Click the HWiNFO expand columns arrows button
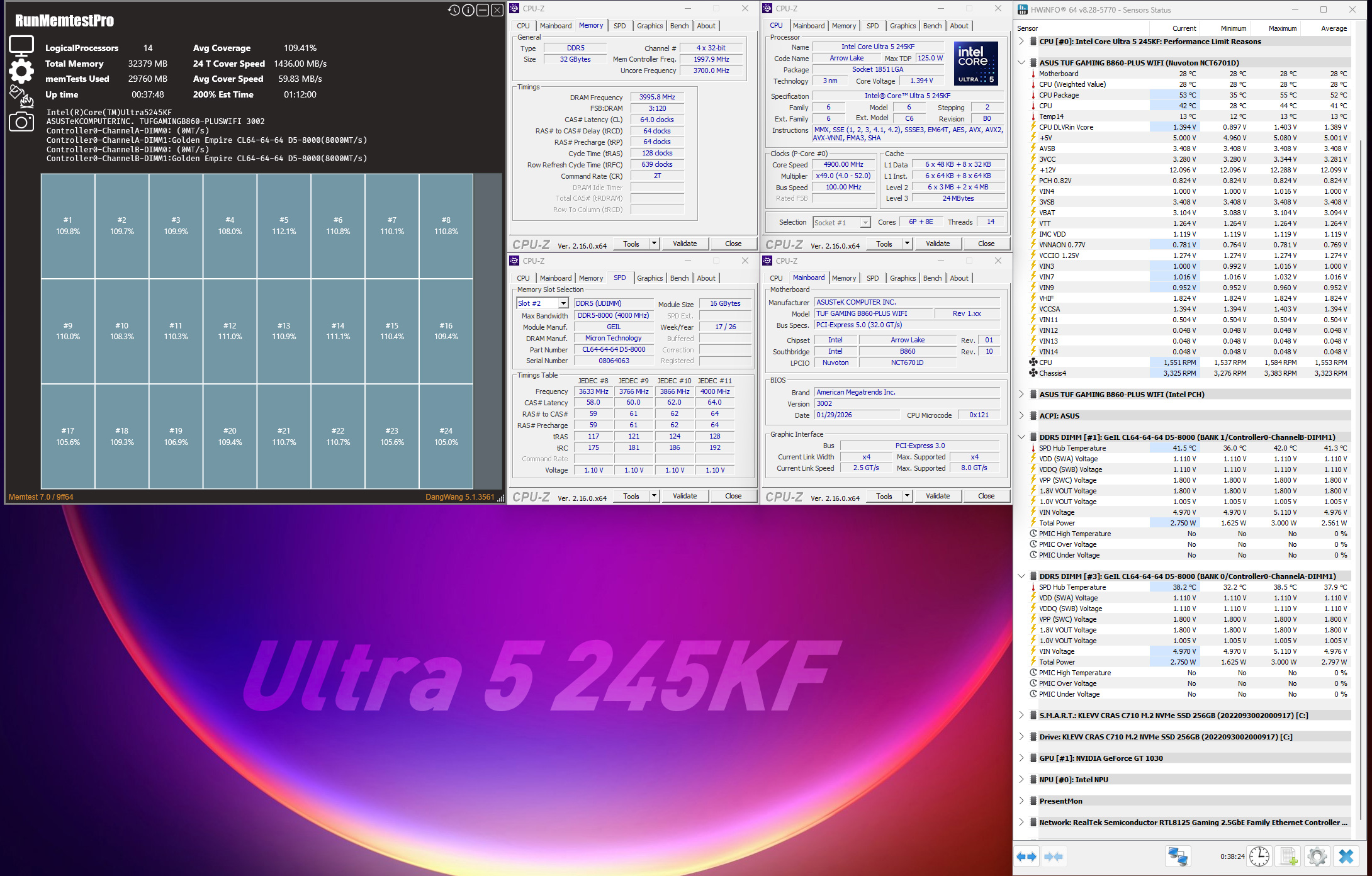1372x876 pixels. [x=1026, y=856]
